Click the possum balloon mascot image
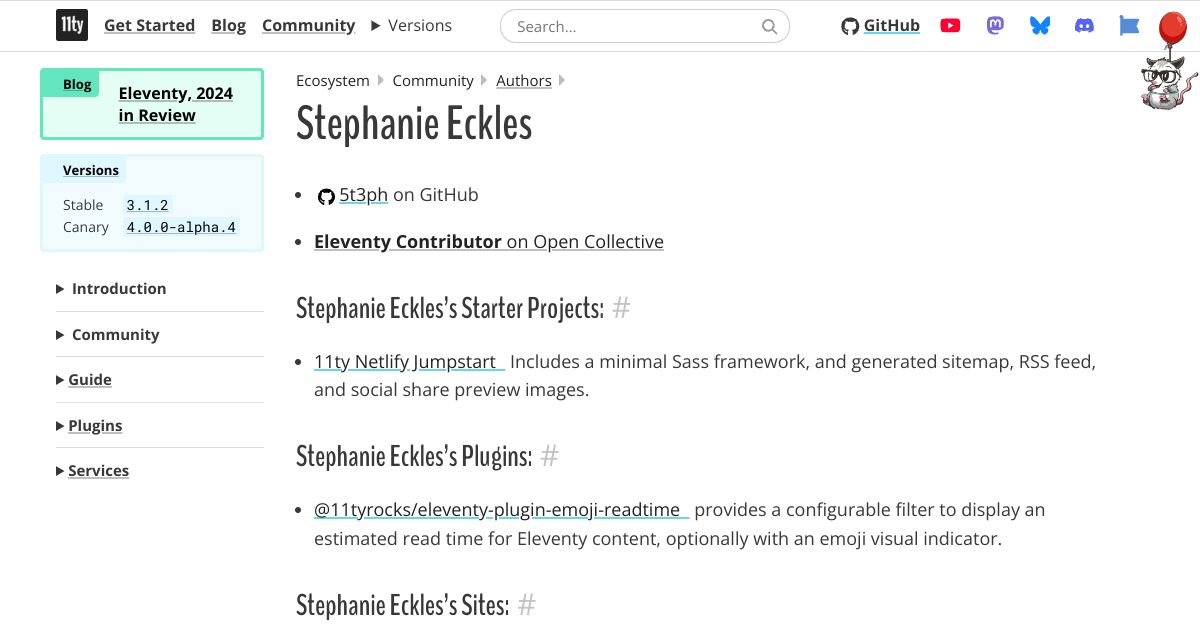The image size is (1200, 630). click(x=1166, y=62)
